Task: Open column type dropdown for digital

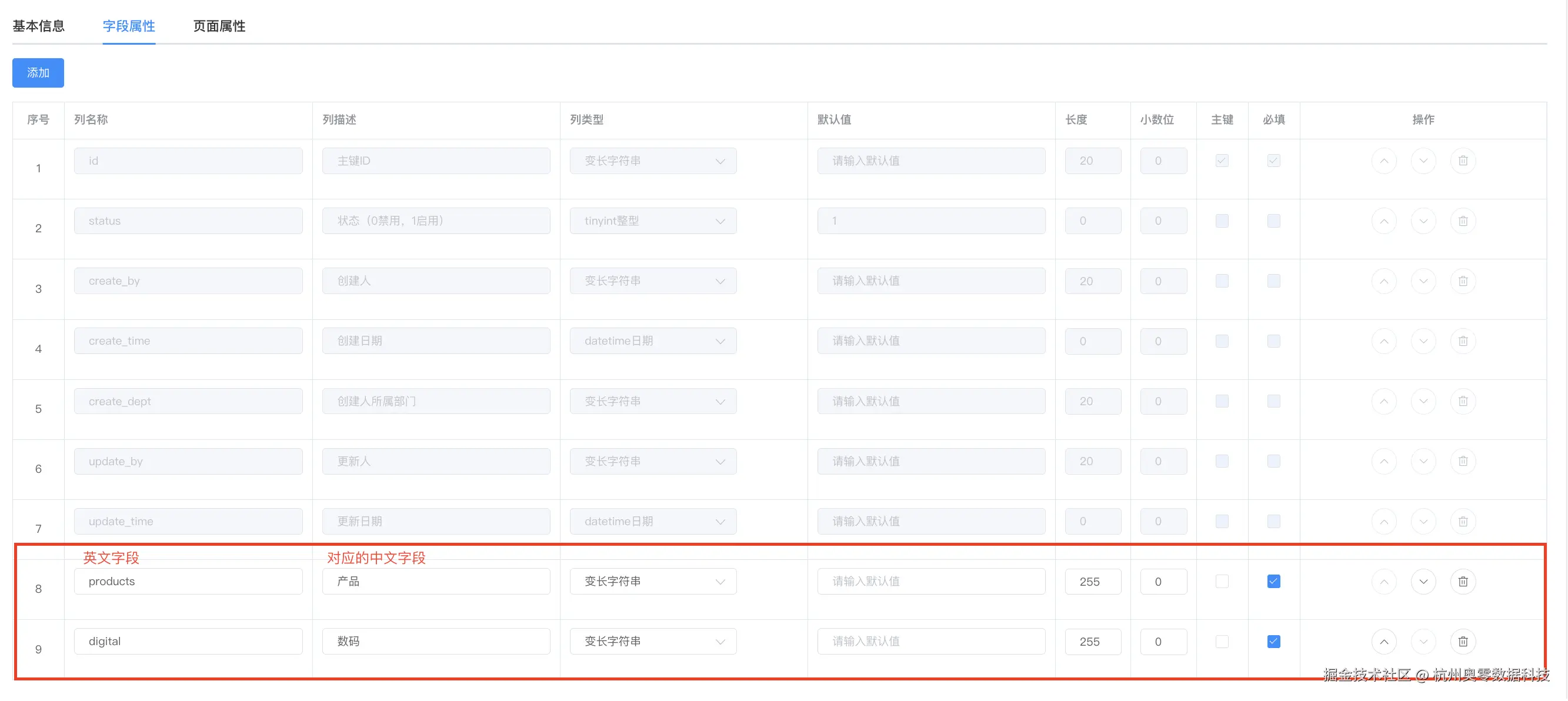Action: click(x=652, y=642)
